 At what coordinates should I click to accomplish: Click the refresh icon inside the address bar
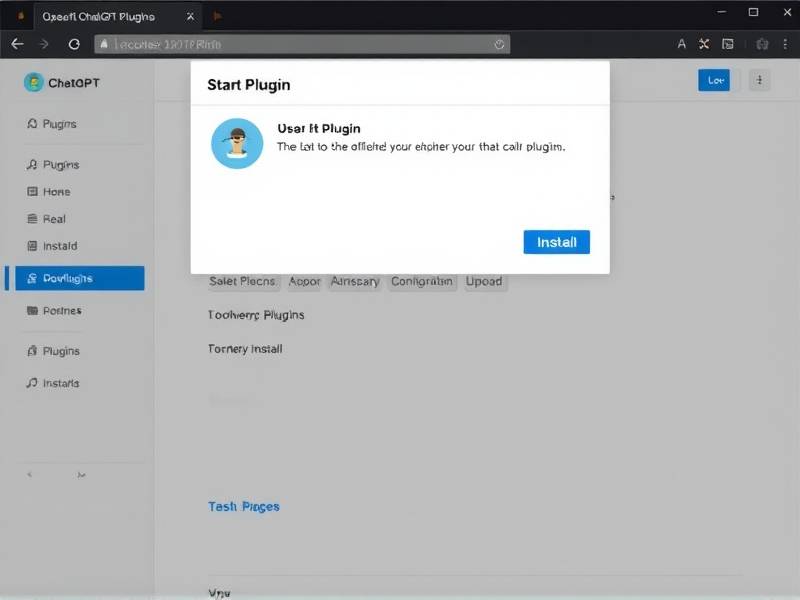coord(499,44)
